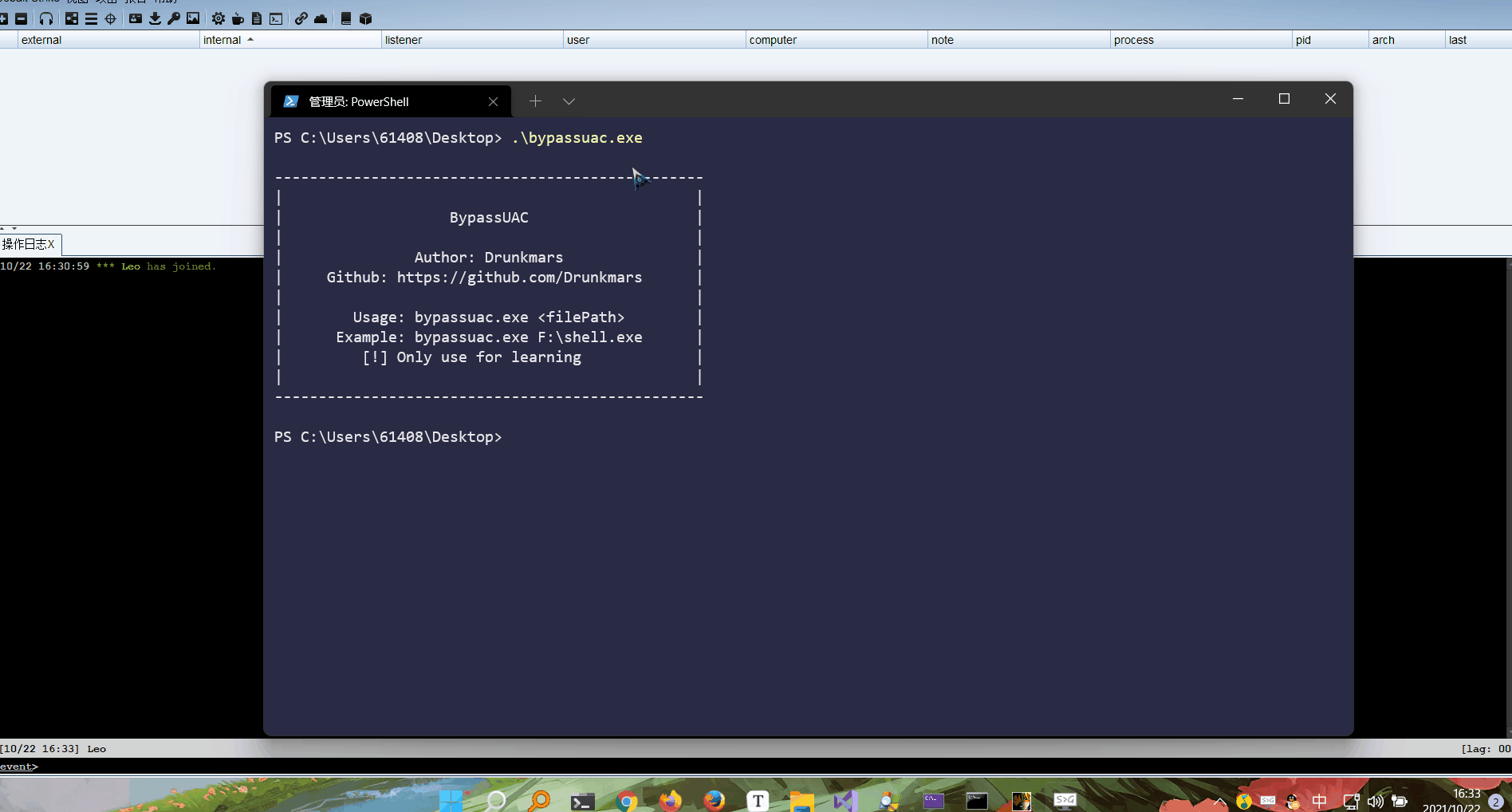Click the cube About icon in toolbar

366,18
